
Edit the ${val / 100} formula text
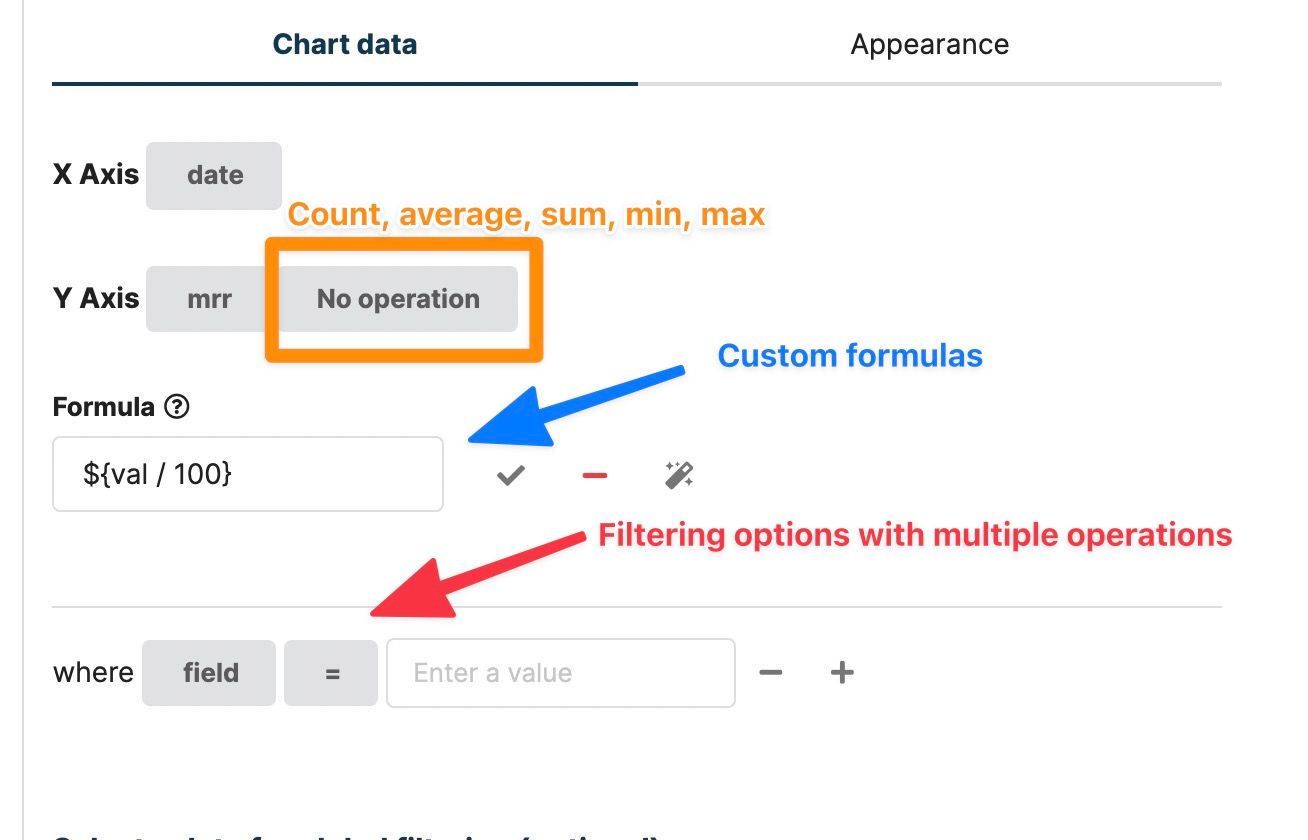(247, 474)
